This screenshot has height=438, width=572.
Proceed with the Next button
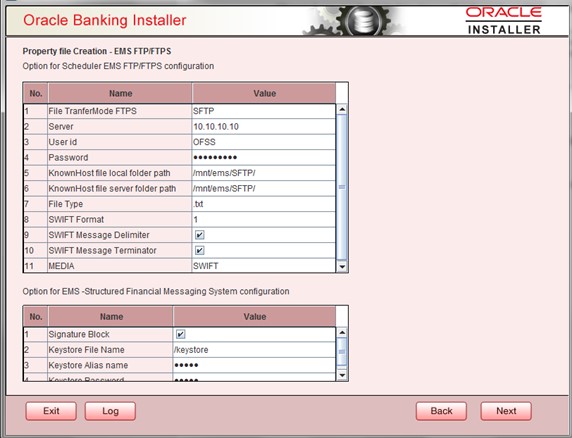[506, 411]
